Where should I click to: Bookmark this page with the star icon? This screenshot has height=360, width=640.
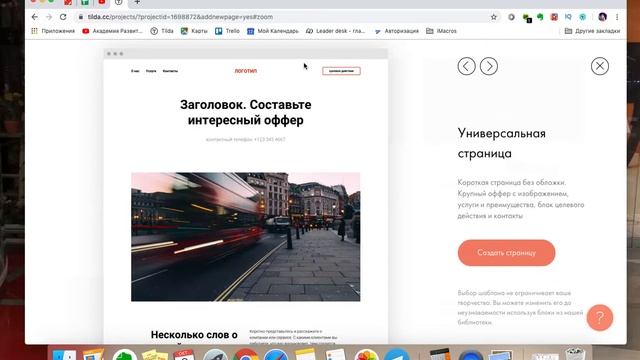[x=494, y=17]
